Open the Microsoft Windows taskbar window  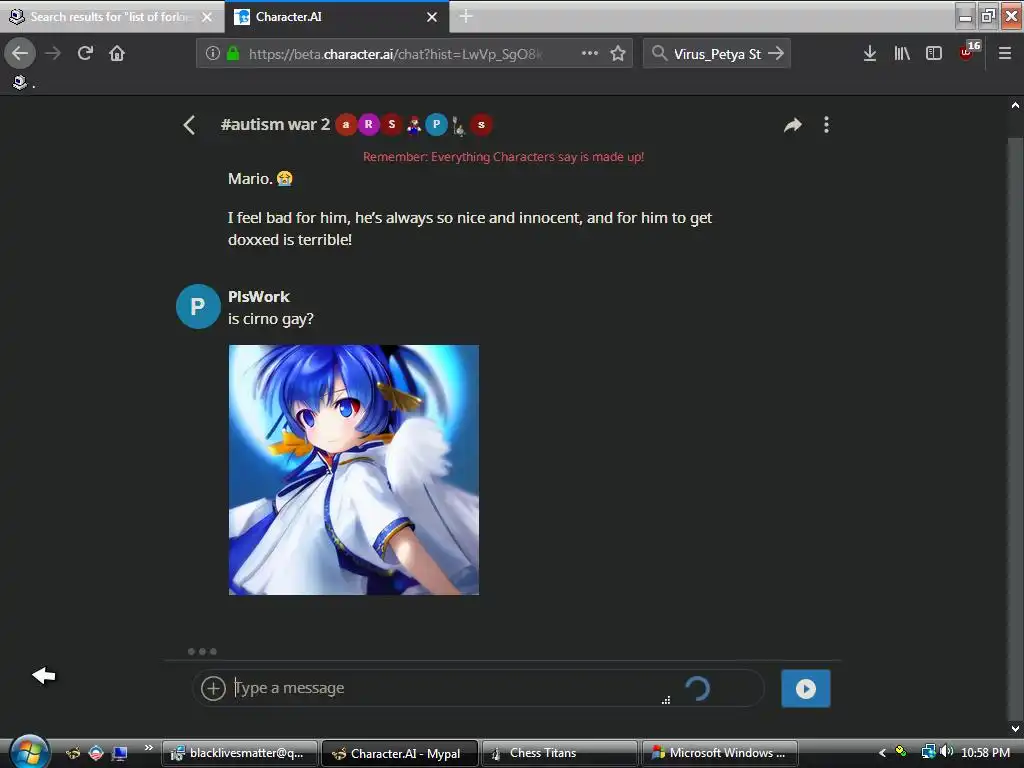720,753
